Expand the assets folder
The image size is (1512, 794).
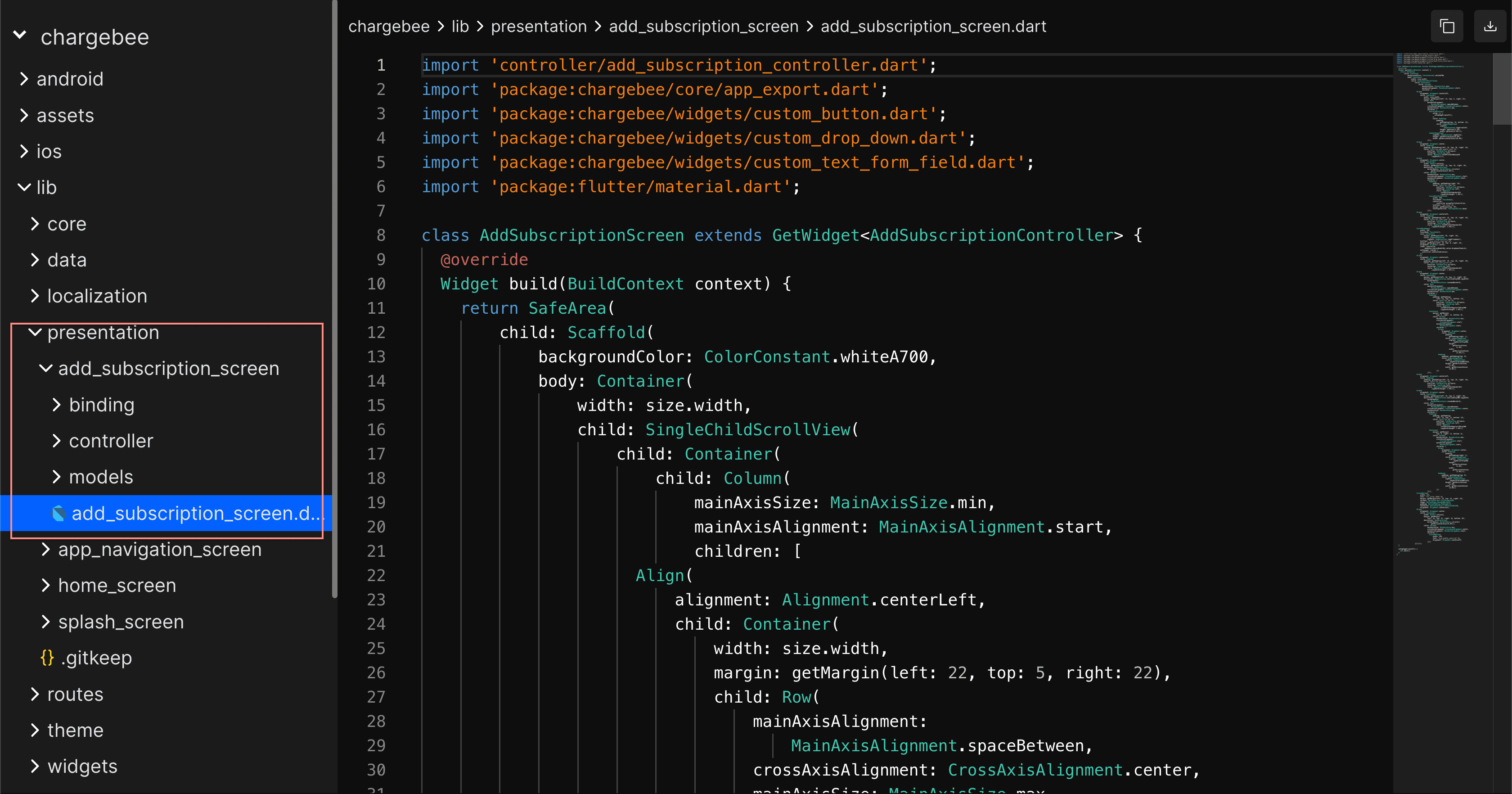click(24, 115)
